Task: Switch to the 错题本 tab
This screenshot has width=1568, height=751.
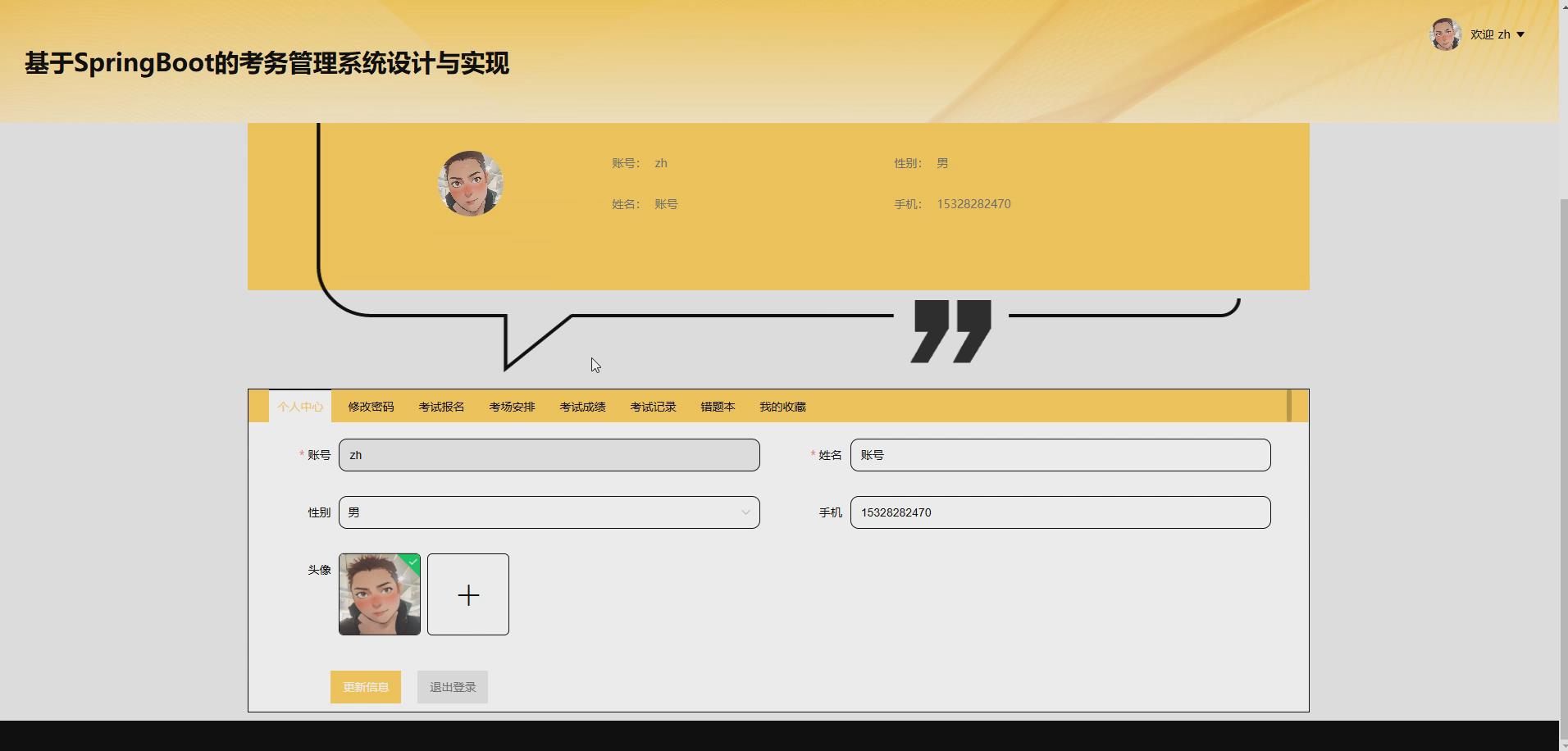Action: tap(717, 406)
